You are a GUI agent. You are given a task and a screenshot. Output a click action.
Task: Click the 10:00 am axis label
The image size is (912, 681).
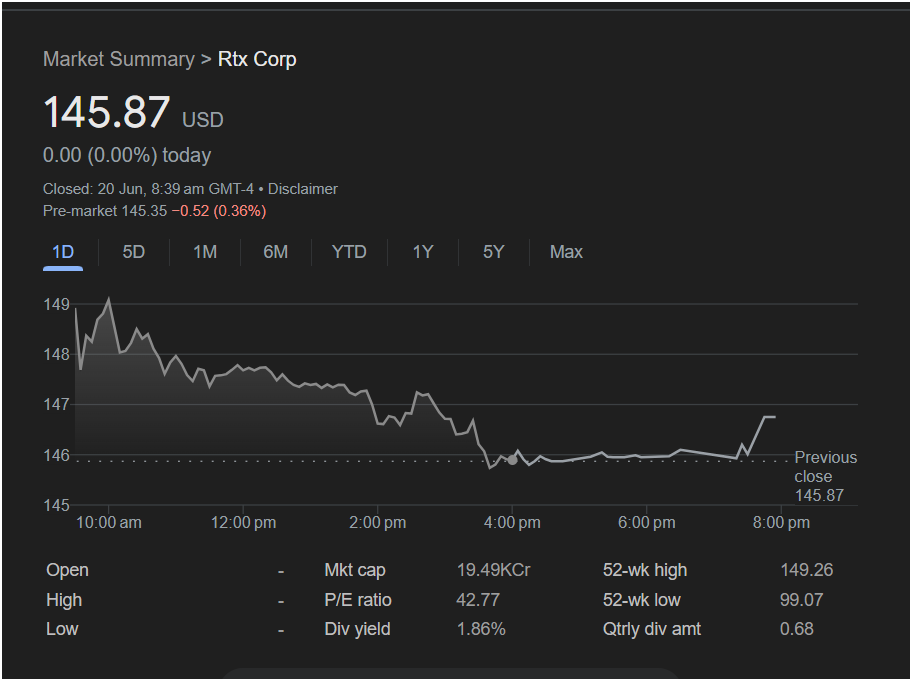click(109, 522)
